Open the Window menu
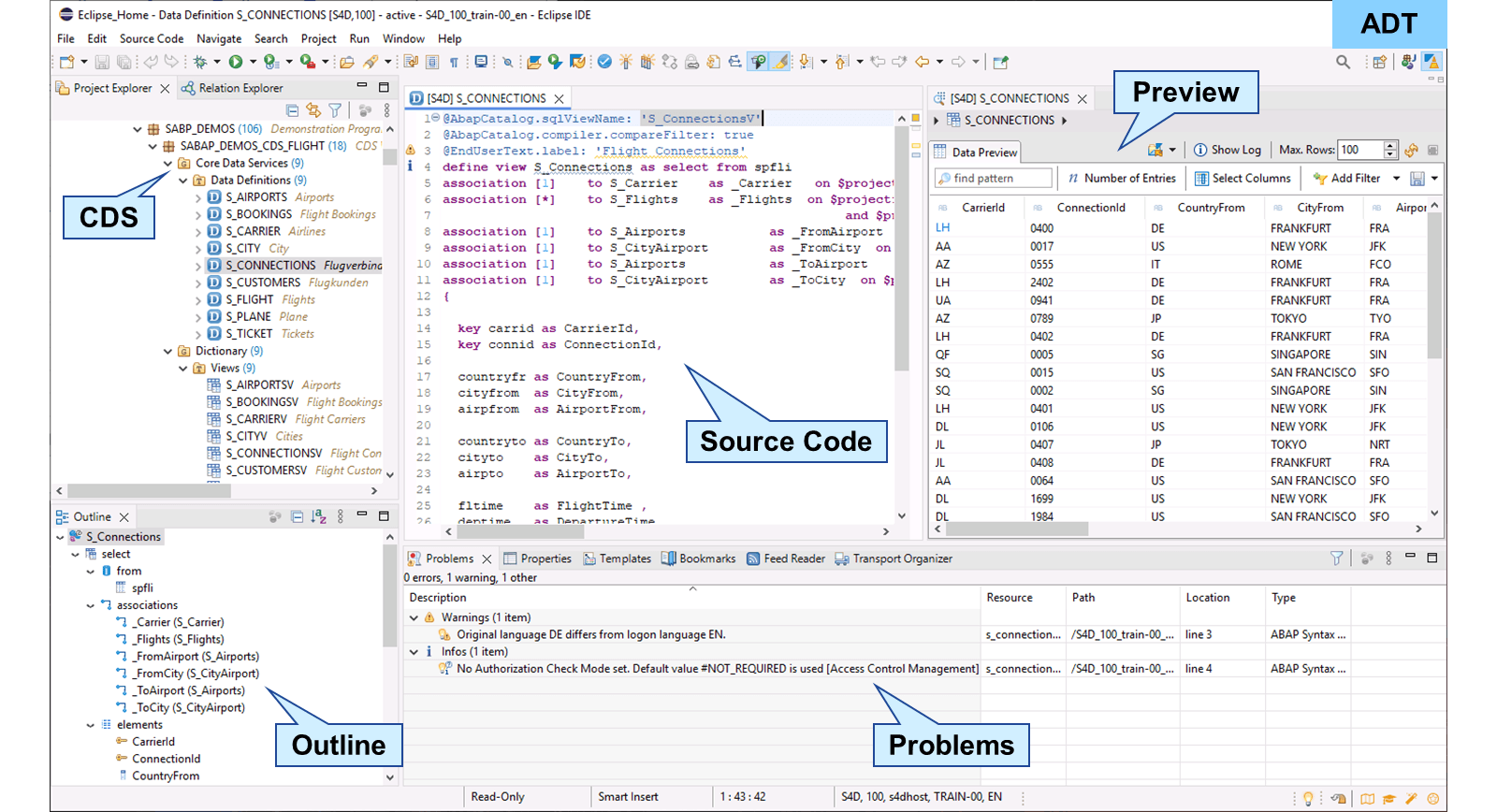Viewport: 1497px width, 812px height. click(403, 39)
